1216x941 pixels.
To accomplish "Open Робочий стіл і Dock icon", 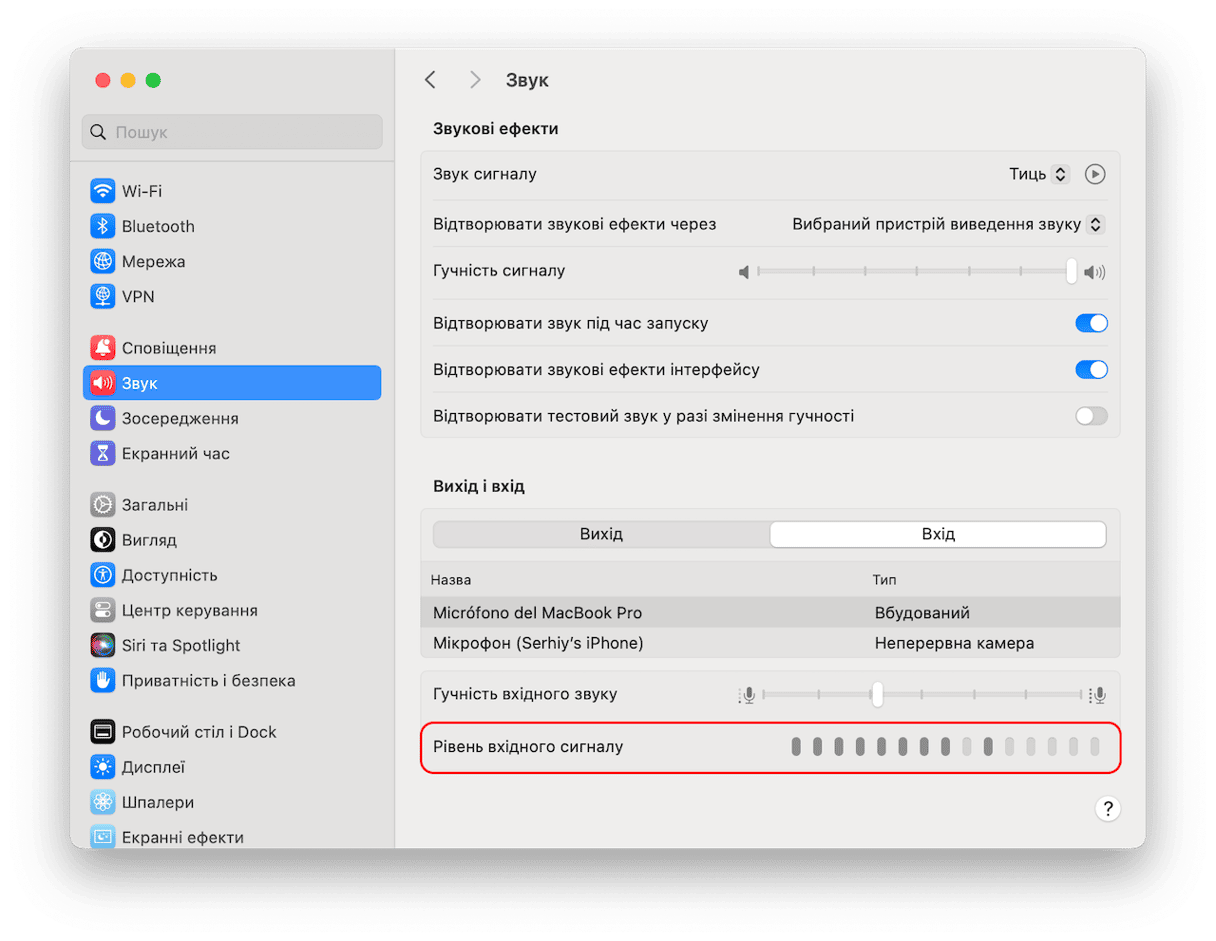I will (x=102, y=732).
